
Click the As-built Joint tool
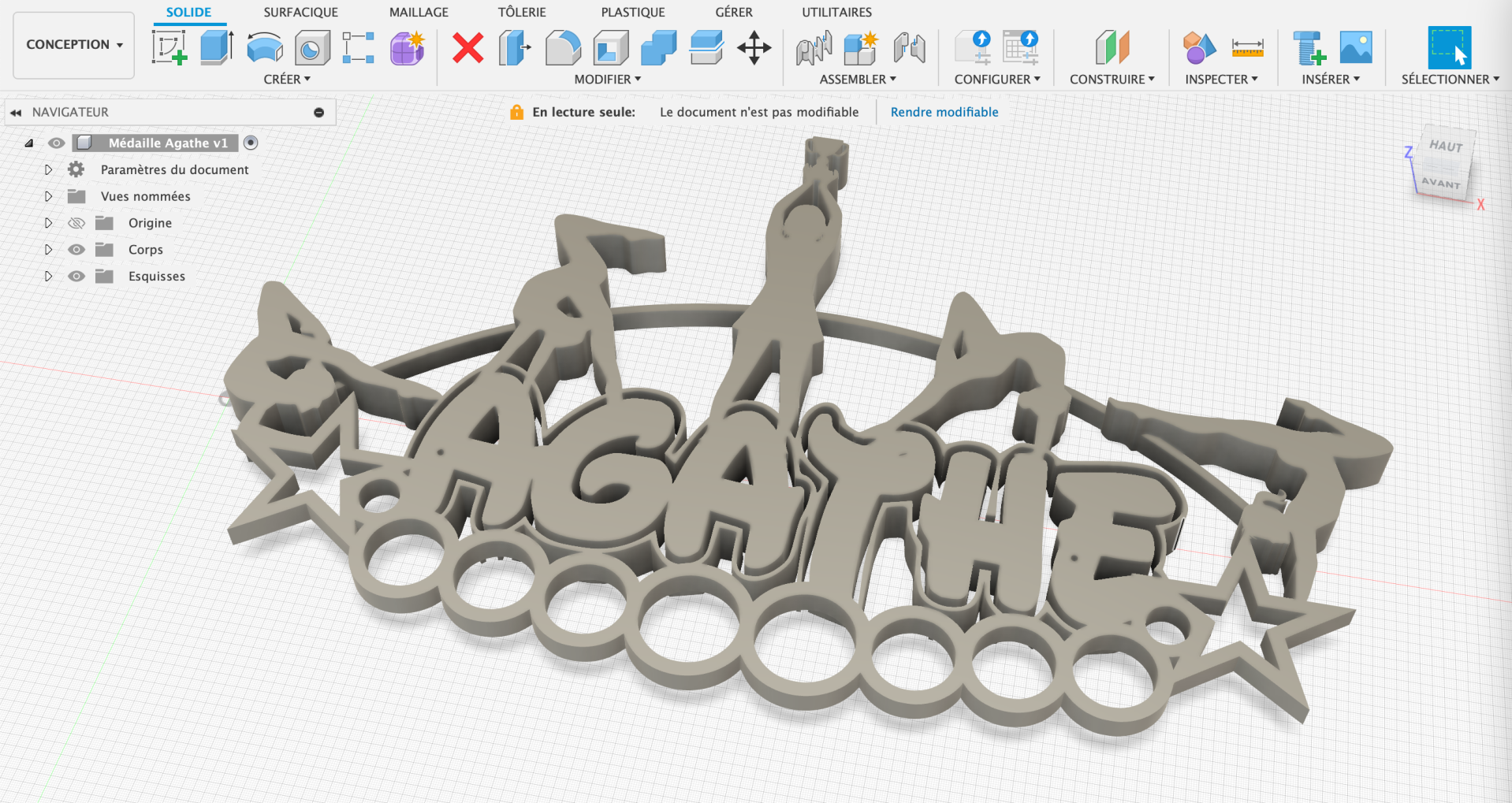909,47
